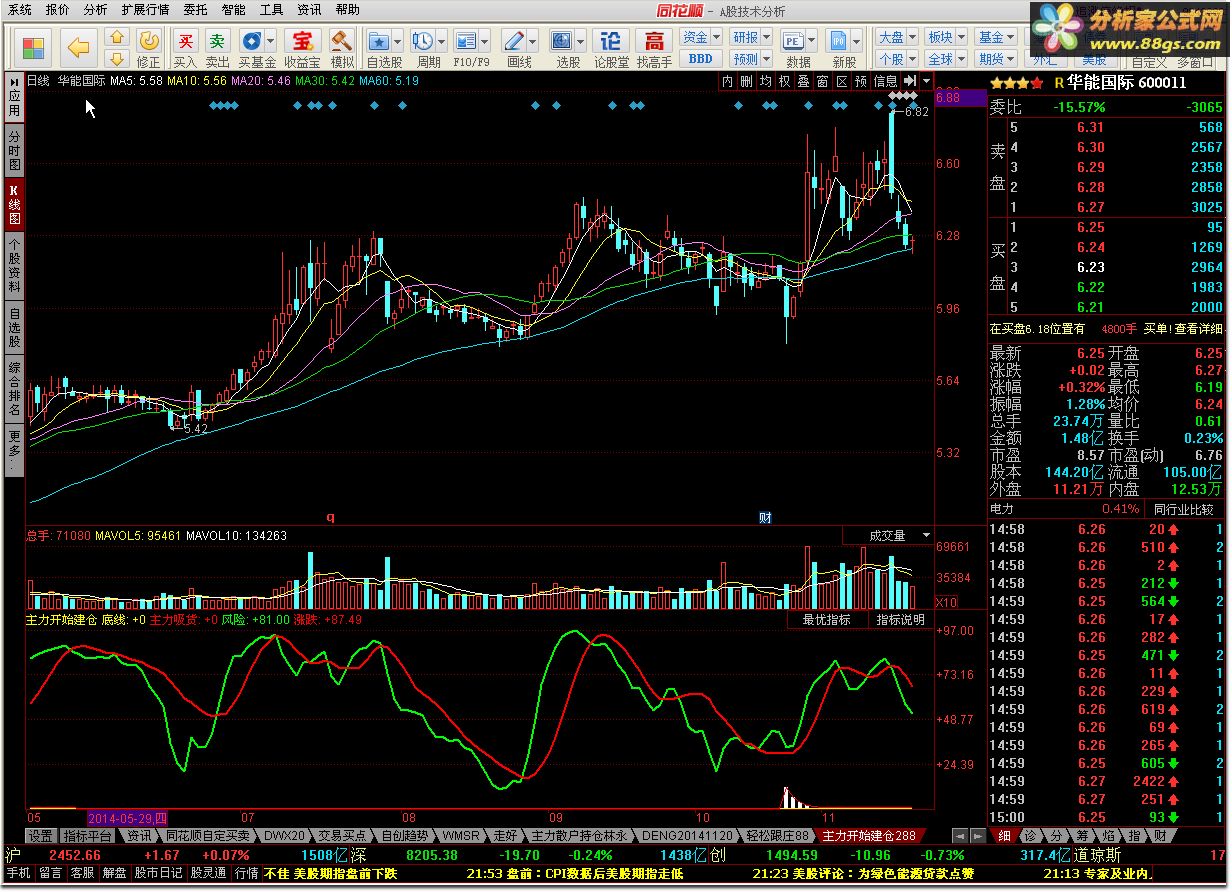
Task: Click the 修正 refresh icon
Action: [x=148, y=40]
